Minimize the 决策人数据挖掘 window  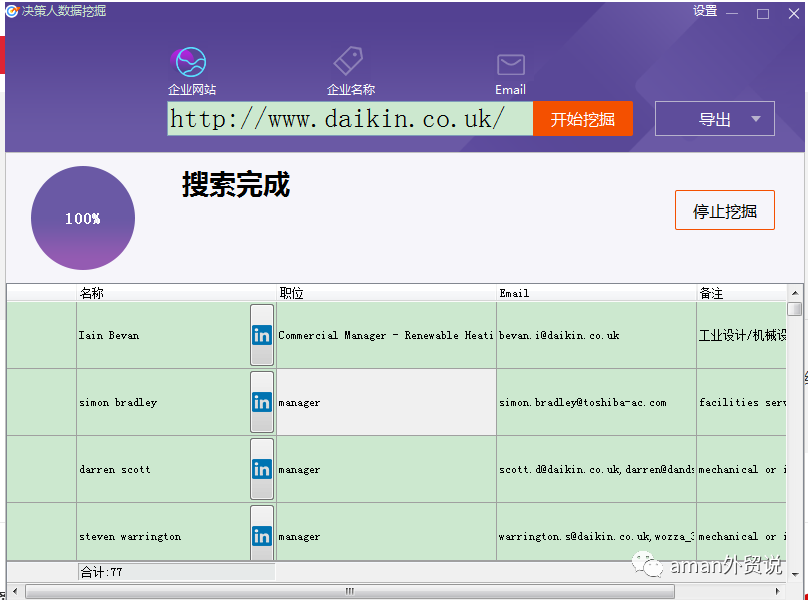(732, 13)
